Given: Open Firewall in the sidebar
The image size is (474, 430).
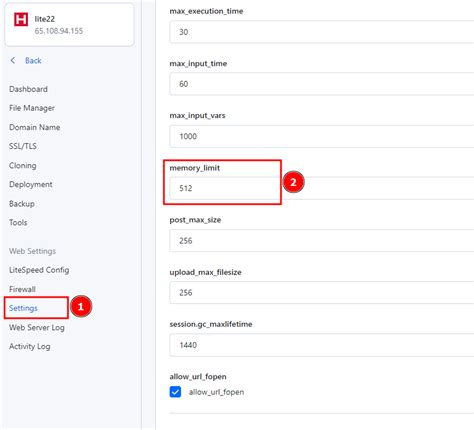Looking at the screenshot, I should coord(22,289).
